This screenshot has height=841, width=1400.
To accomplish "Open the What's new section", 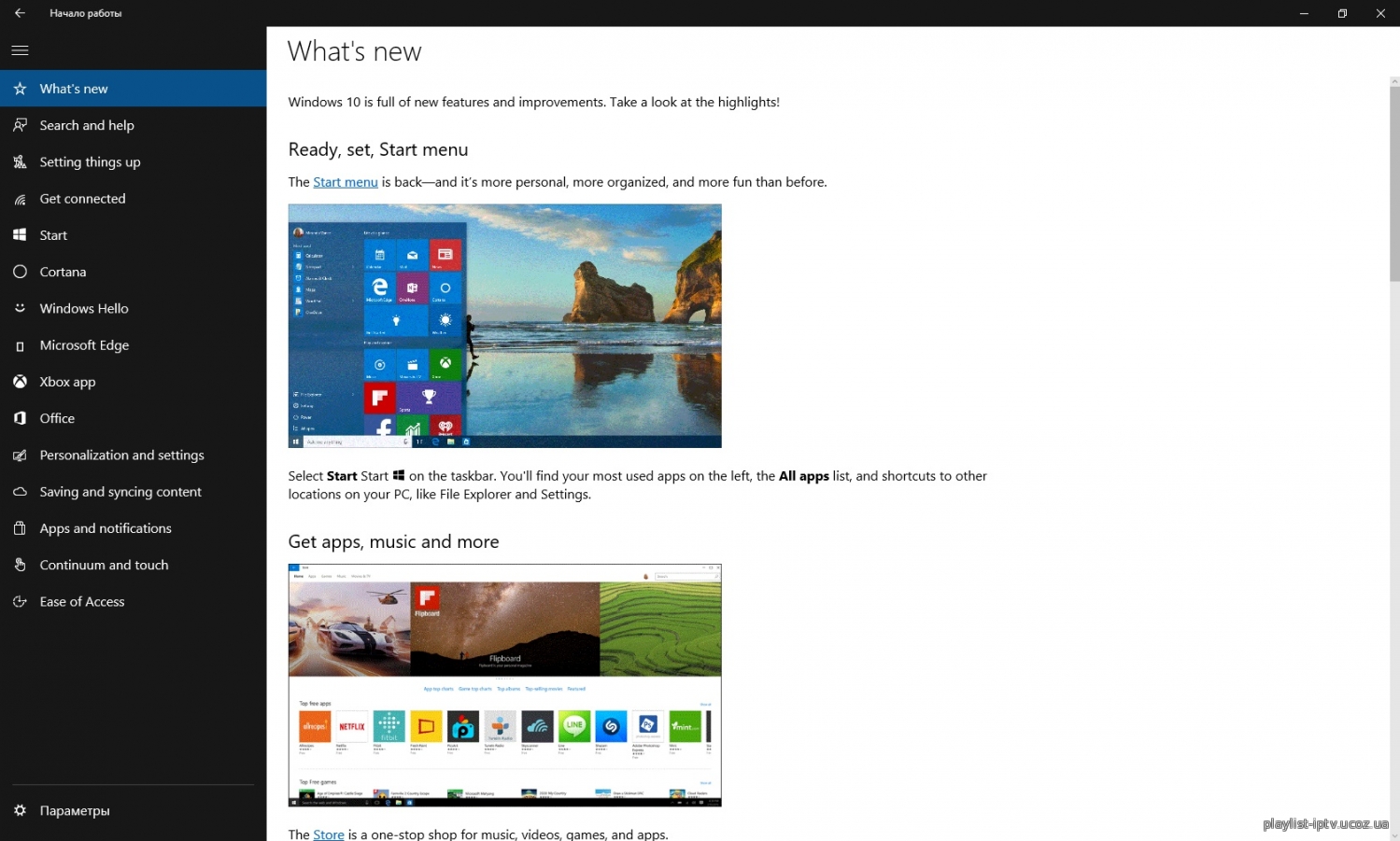I will (x=133, y=89).
